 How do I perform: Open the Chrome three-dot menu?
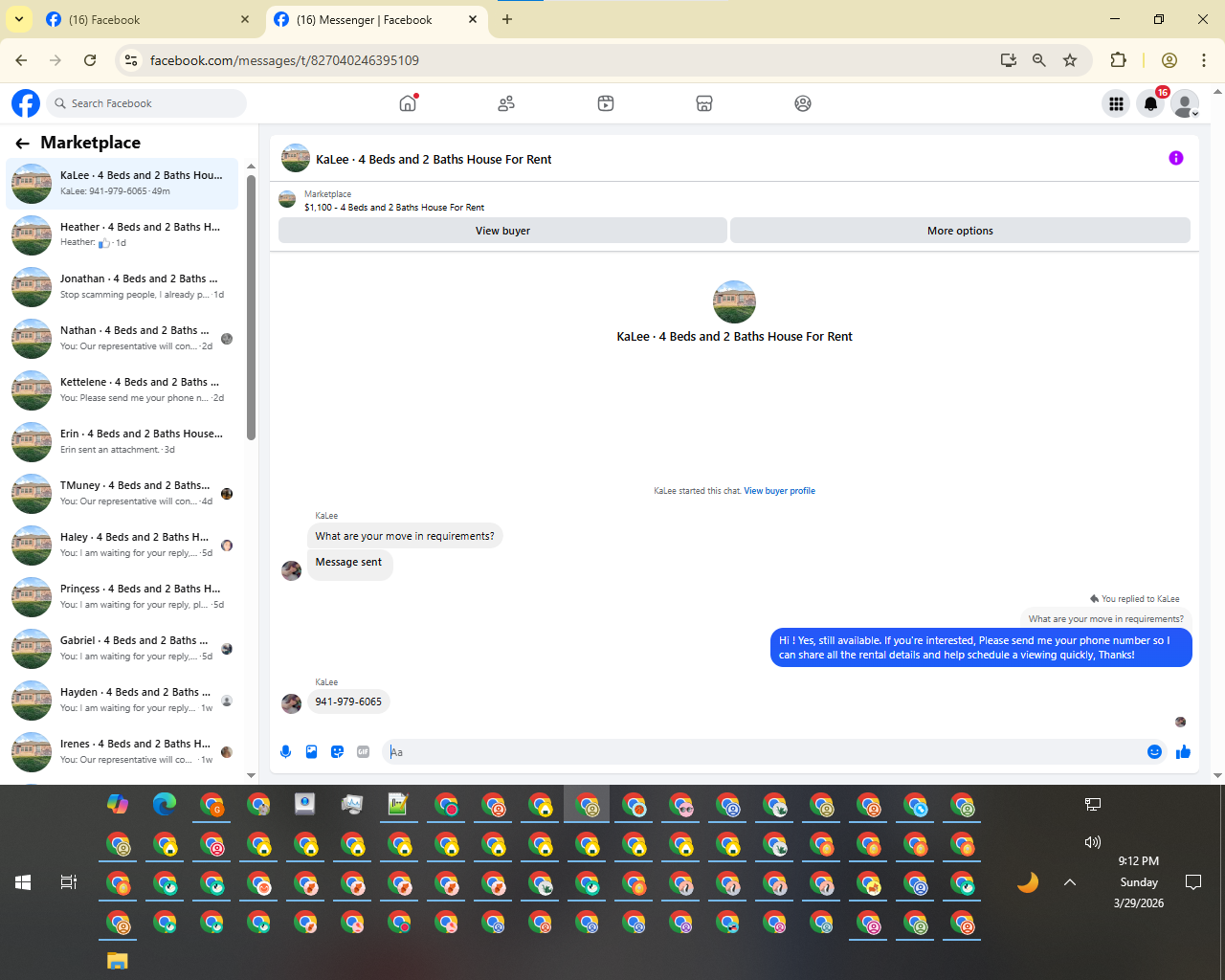[x=1204, y=60]
